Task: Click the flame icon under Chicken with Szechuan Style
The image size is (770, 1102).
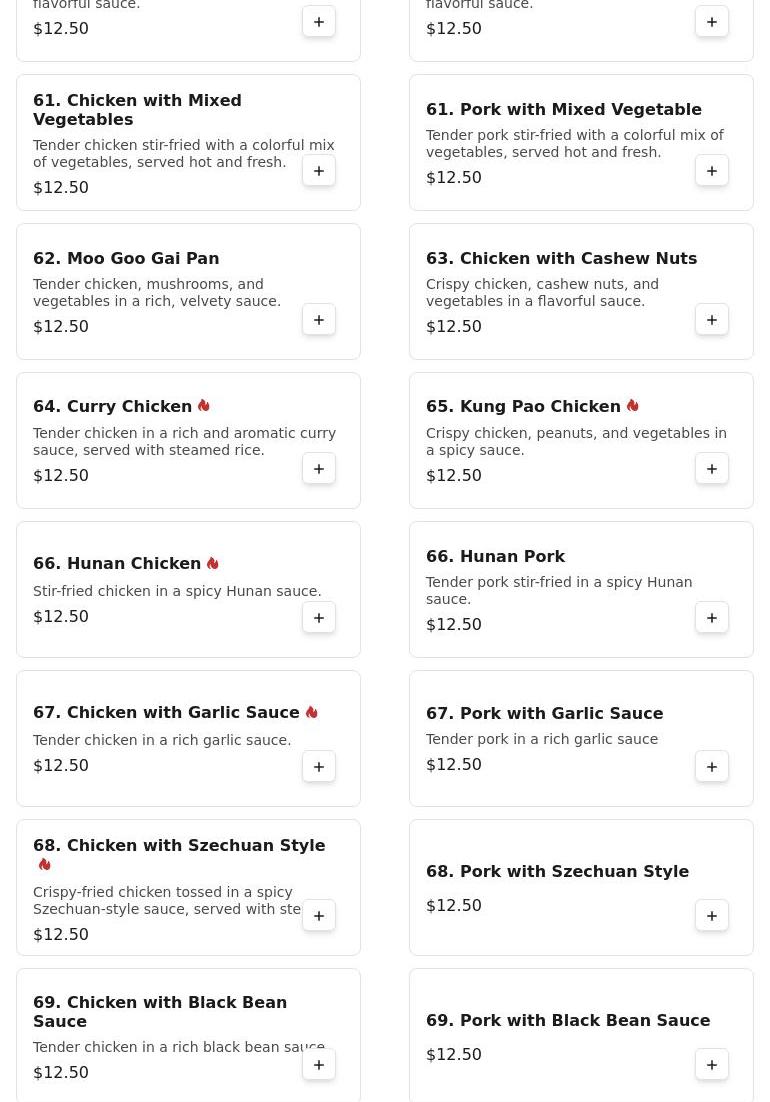Action: pos(45,864)
